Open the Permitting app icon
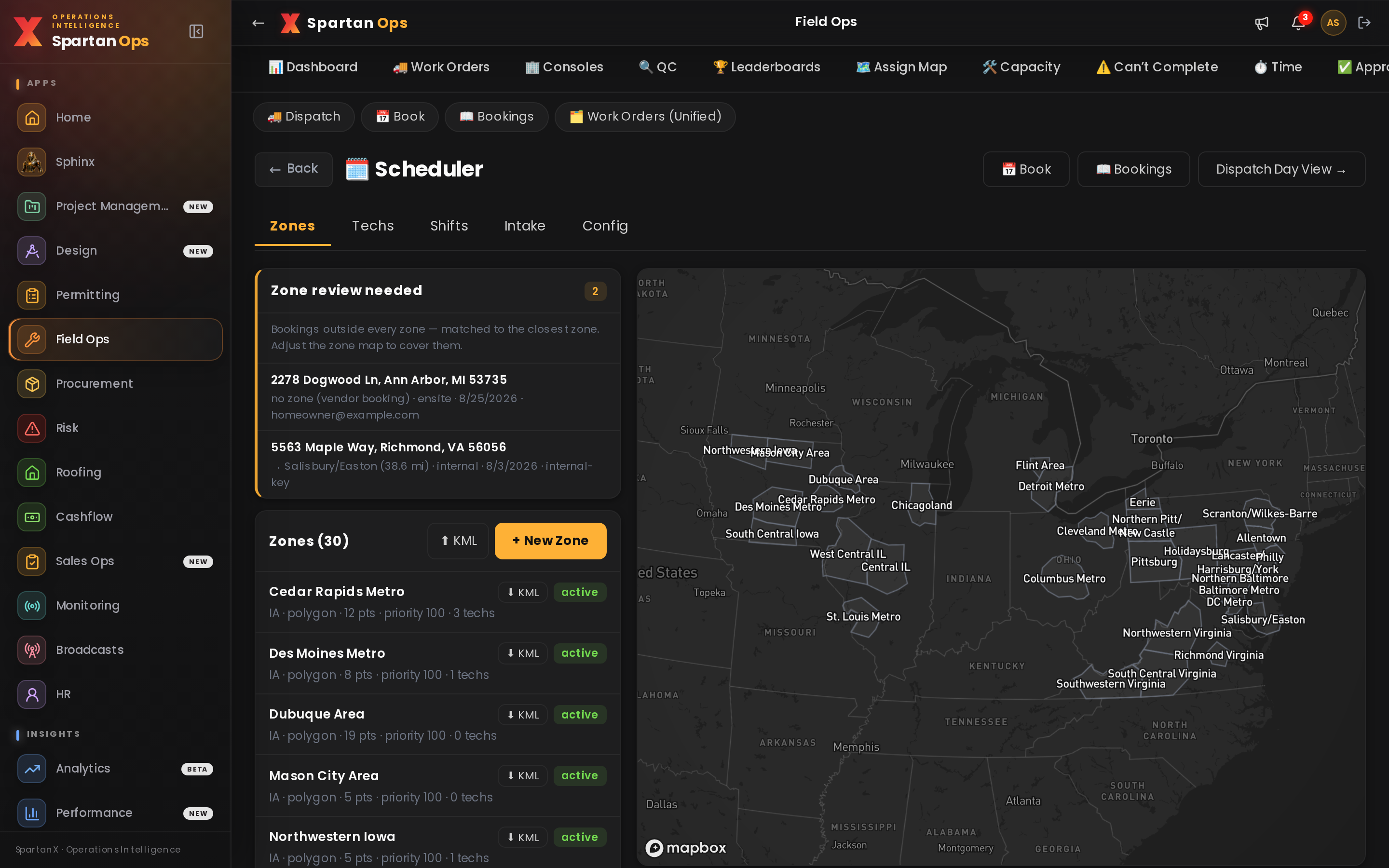The height and width of the screenshot is (868, 1389). [x=32, y=295]
